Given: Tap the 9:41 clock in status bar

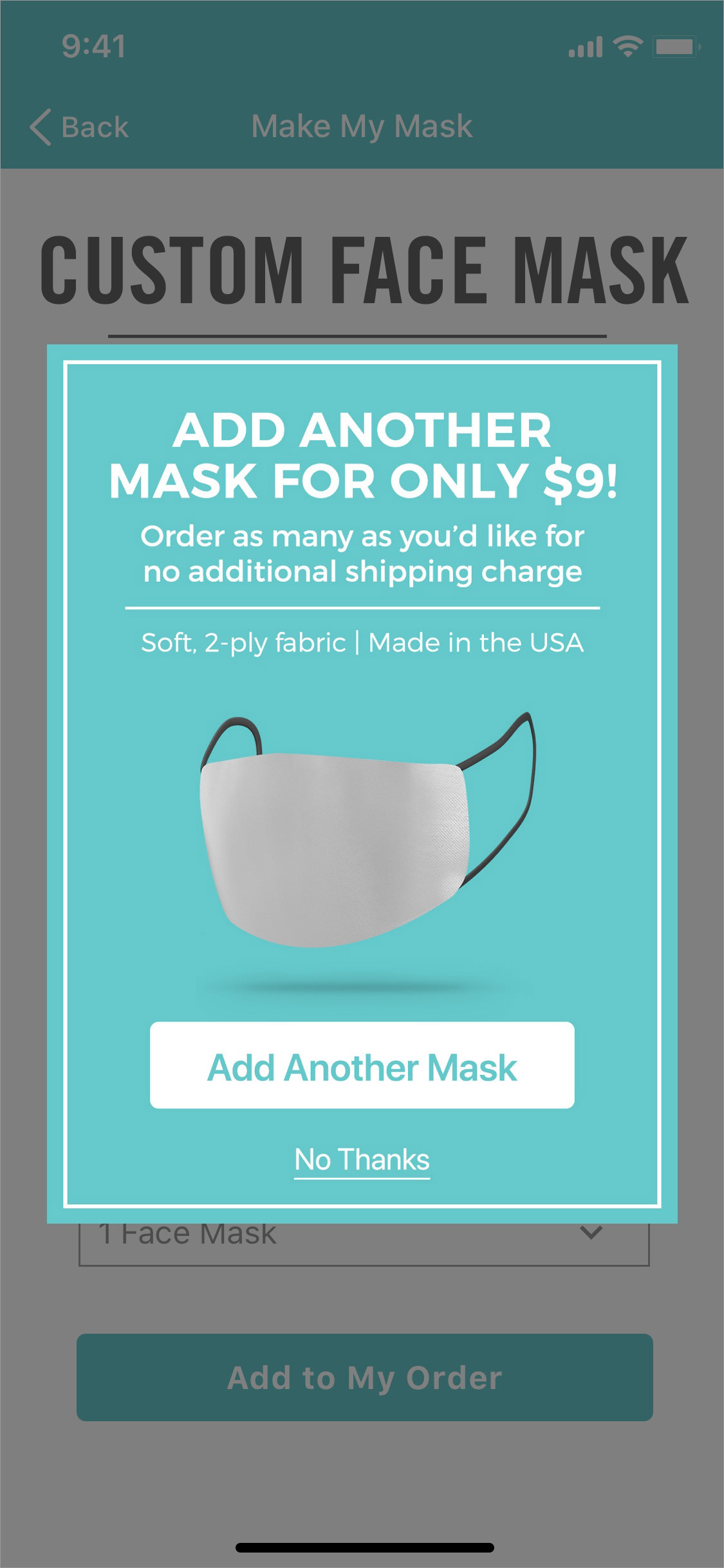Looking at the screenshot, I should [x=94, y=46].
